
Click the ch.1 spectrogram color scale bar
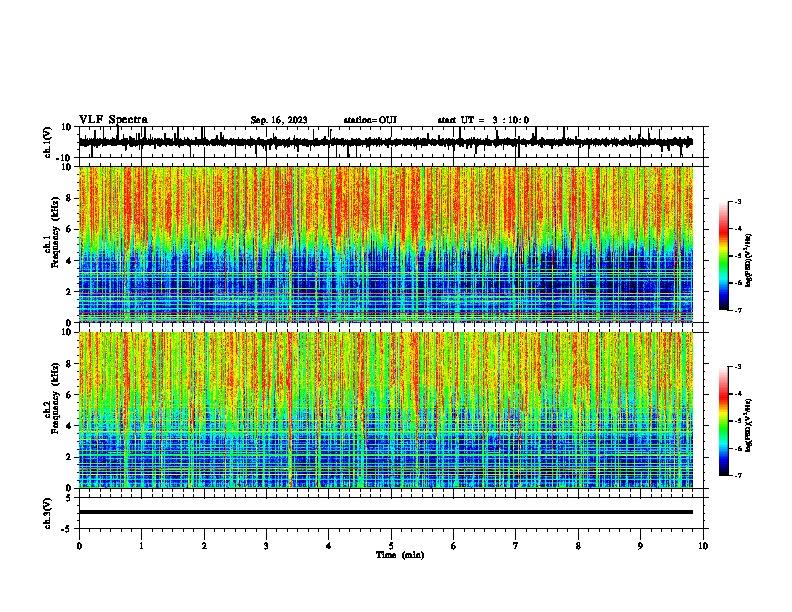(723, 256)
